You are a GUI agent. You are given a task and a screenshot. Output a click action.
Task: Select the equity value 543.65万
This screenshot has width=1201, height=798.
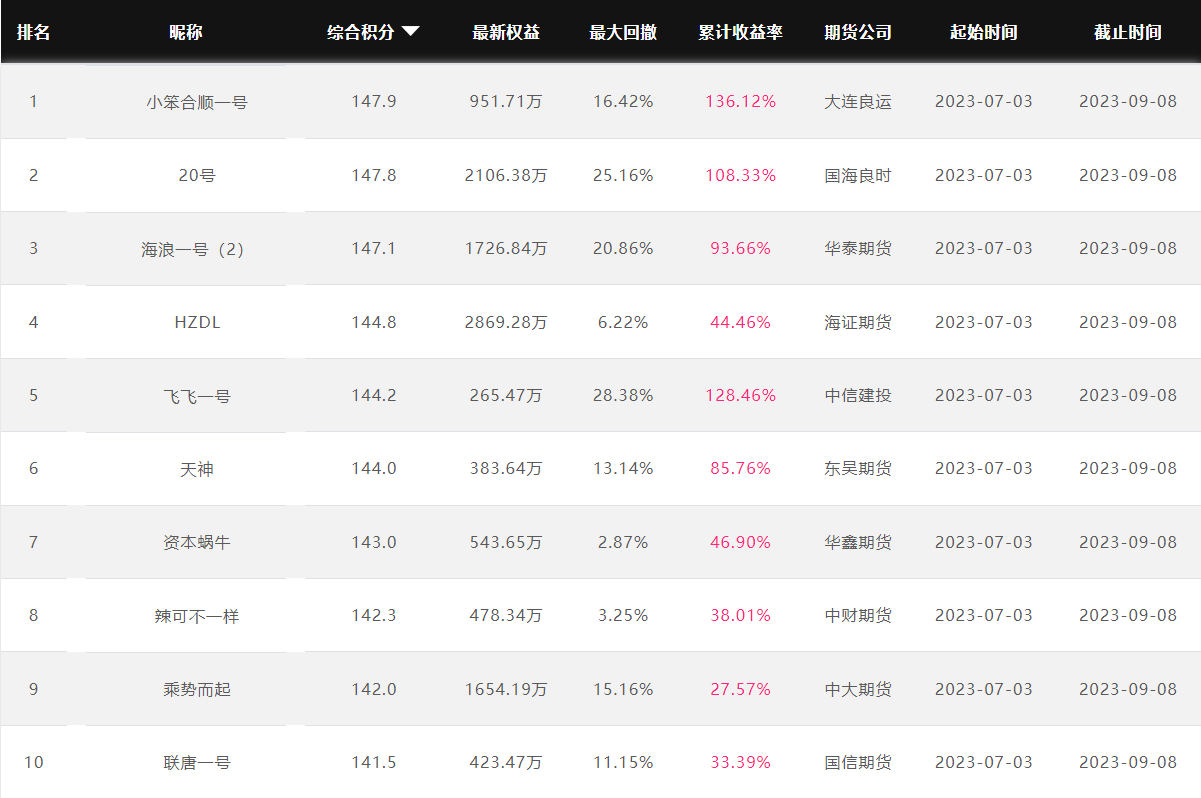[506, 542]
